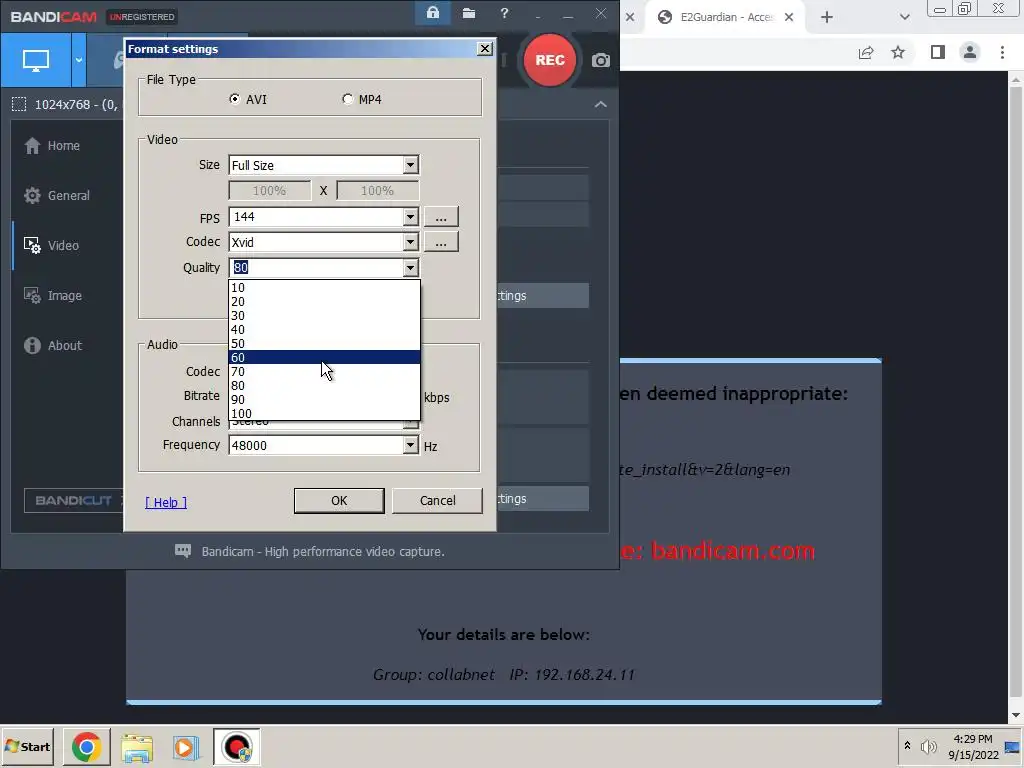1024x768 pixels.
Task: Close the Format settings dialog
Action: tap(485, 49)
